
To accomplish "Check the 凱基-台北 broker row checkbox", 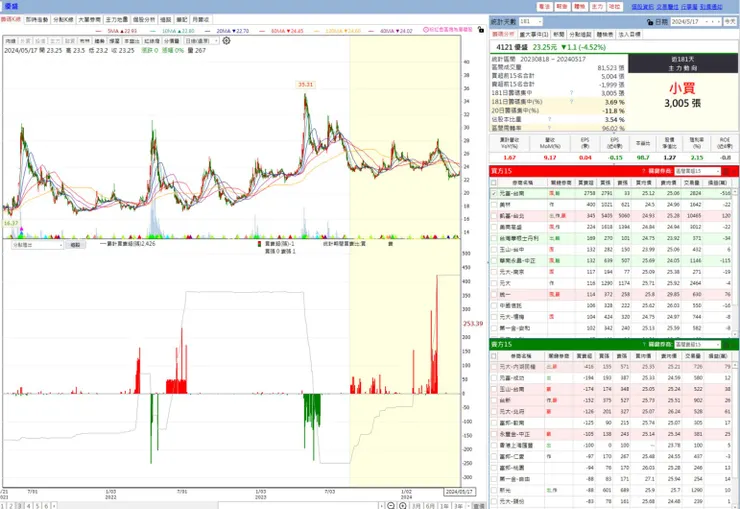I will pyautogui.click(x=494, y=216).
